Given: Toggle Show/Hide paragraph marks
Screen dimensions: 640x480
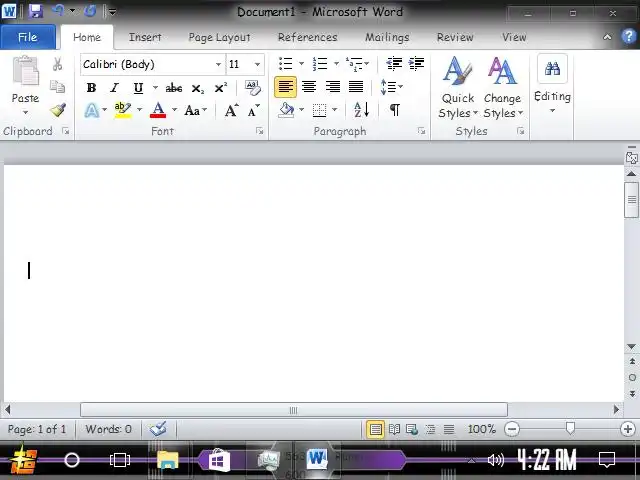Looking at the screenshot, I should tap(395, 110).
